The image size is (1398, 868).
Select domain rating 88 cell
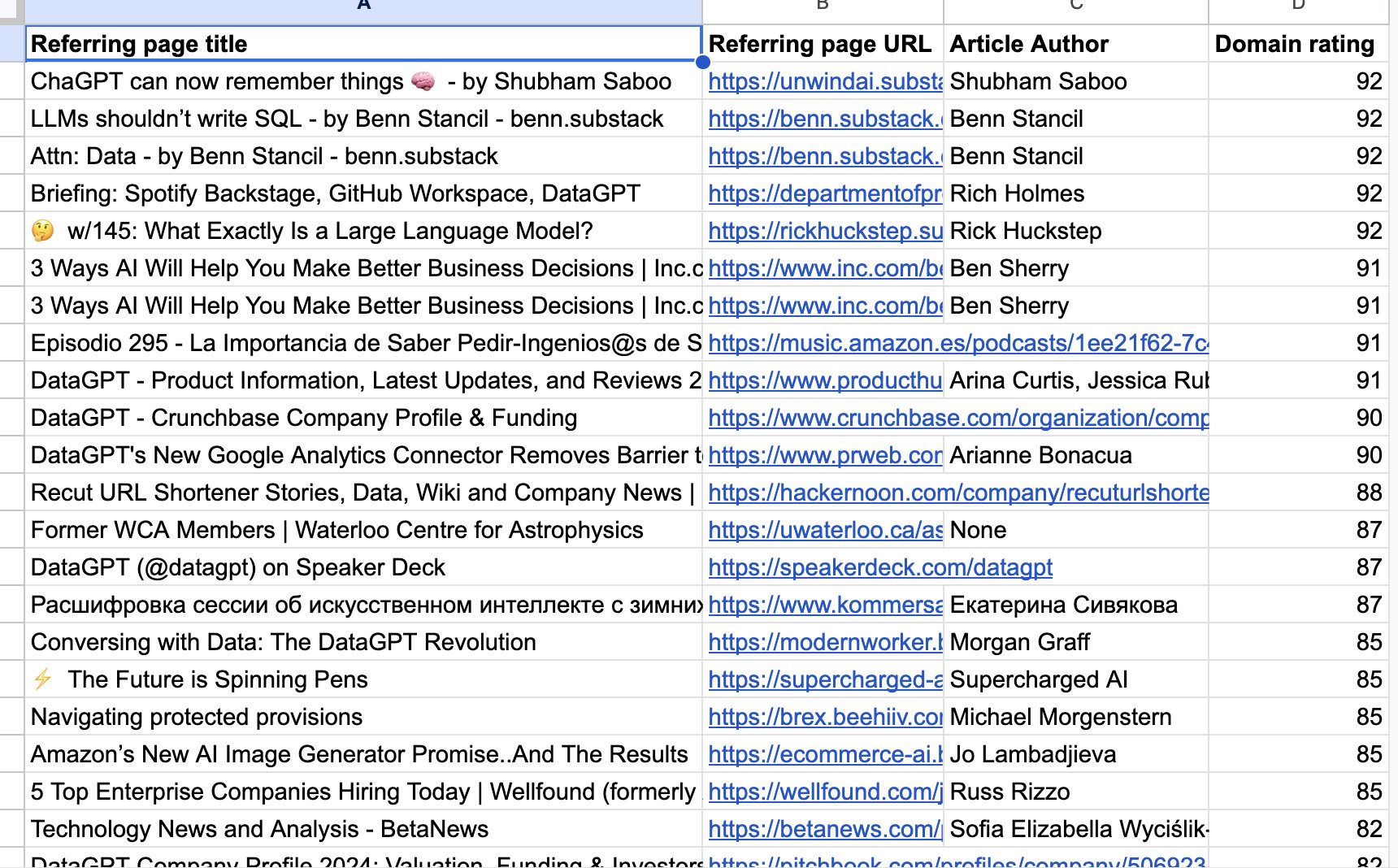(1298, 493)
